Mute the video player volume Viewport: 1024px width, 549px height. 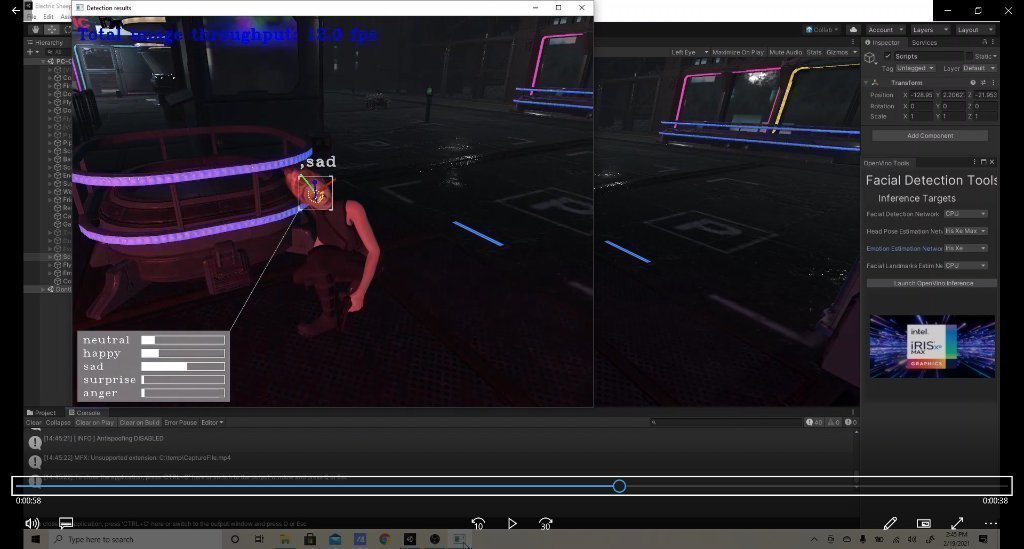tap(31, 524)
